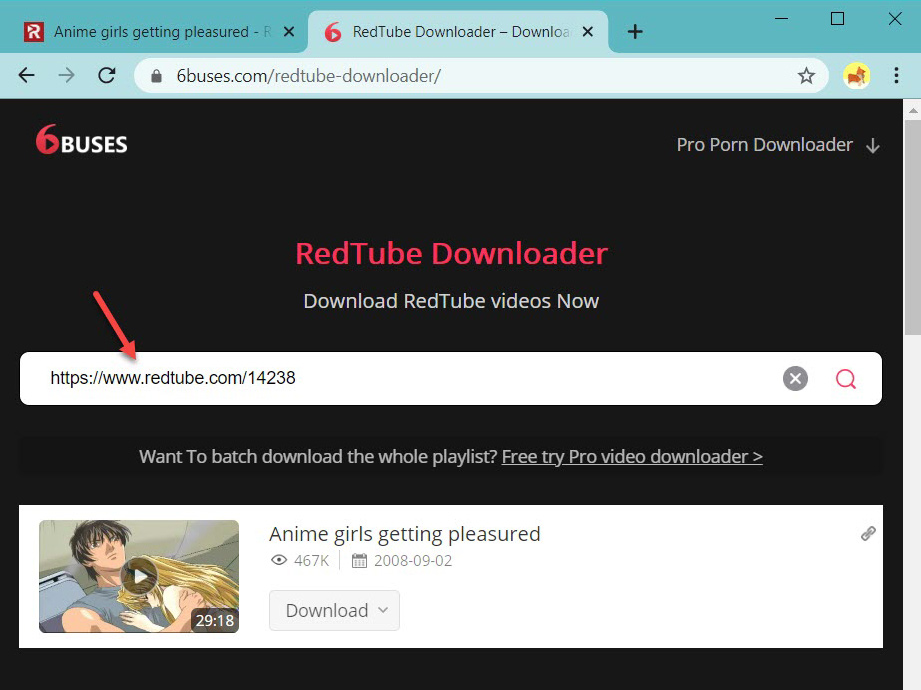This screenshot has height=690, width=921.
Task: Play the video thumbnail preview
Action: 139,576
